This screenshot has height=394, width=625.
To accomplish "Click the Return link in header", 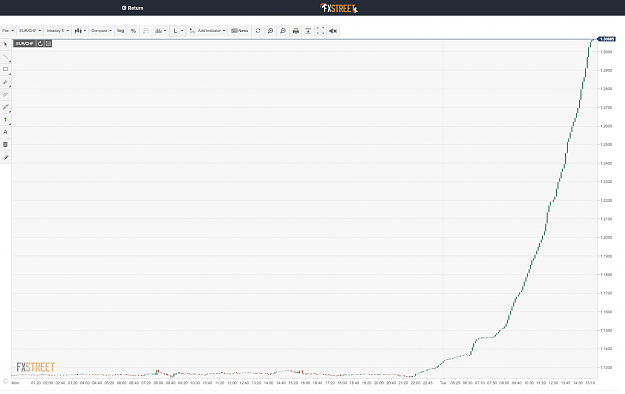I will (x=132, y=8).
